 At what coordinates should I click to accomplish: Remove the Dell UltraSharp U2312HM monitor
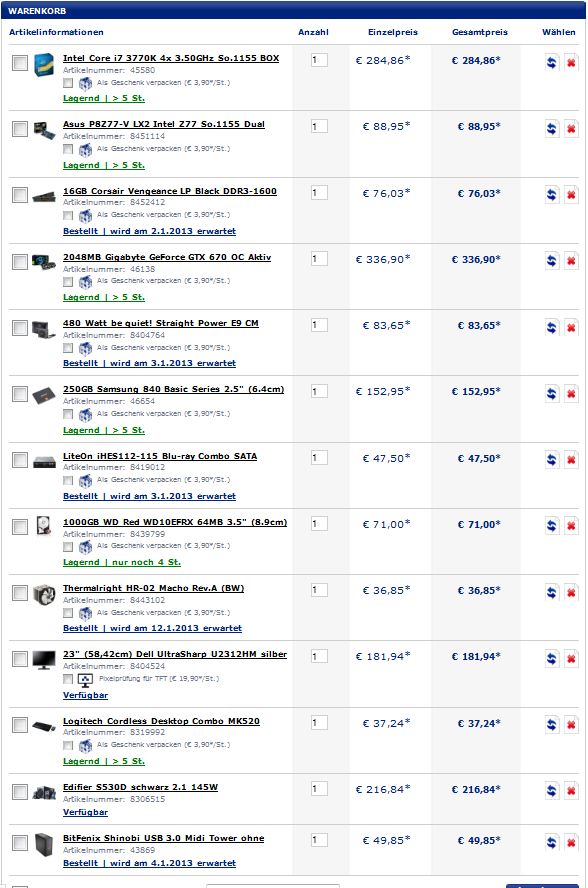pos(571,659)
